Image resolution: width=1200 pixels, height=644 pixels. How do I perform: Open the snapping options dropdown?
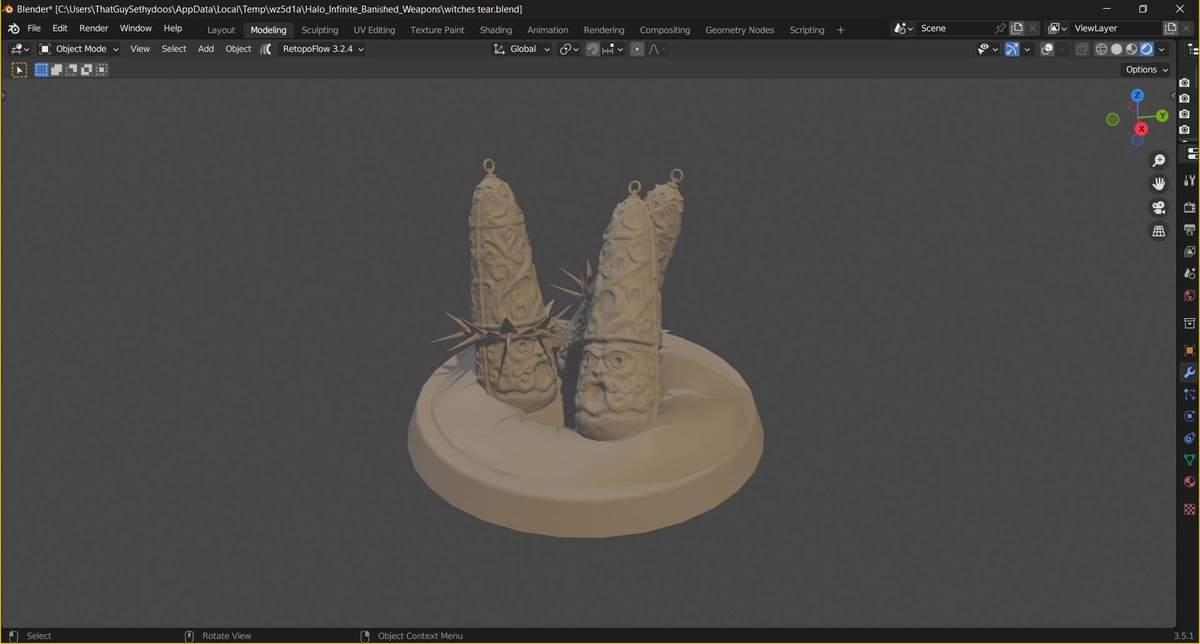click(x=612, y=49)
